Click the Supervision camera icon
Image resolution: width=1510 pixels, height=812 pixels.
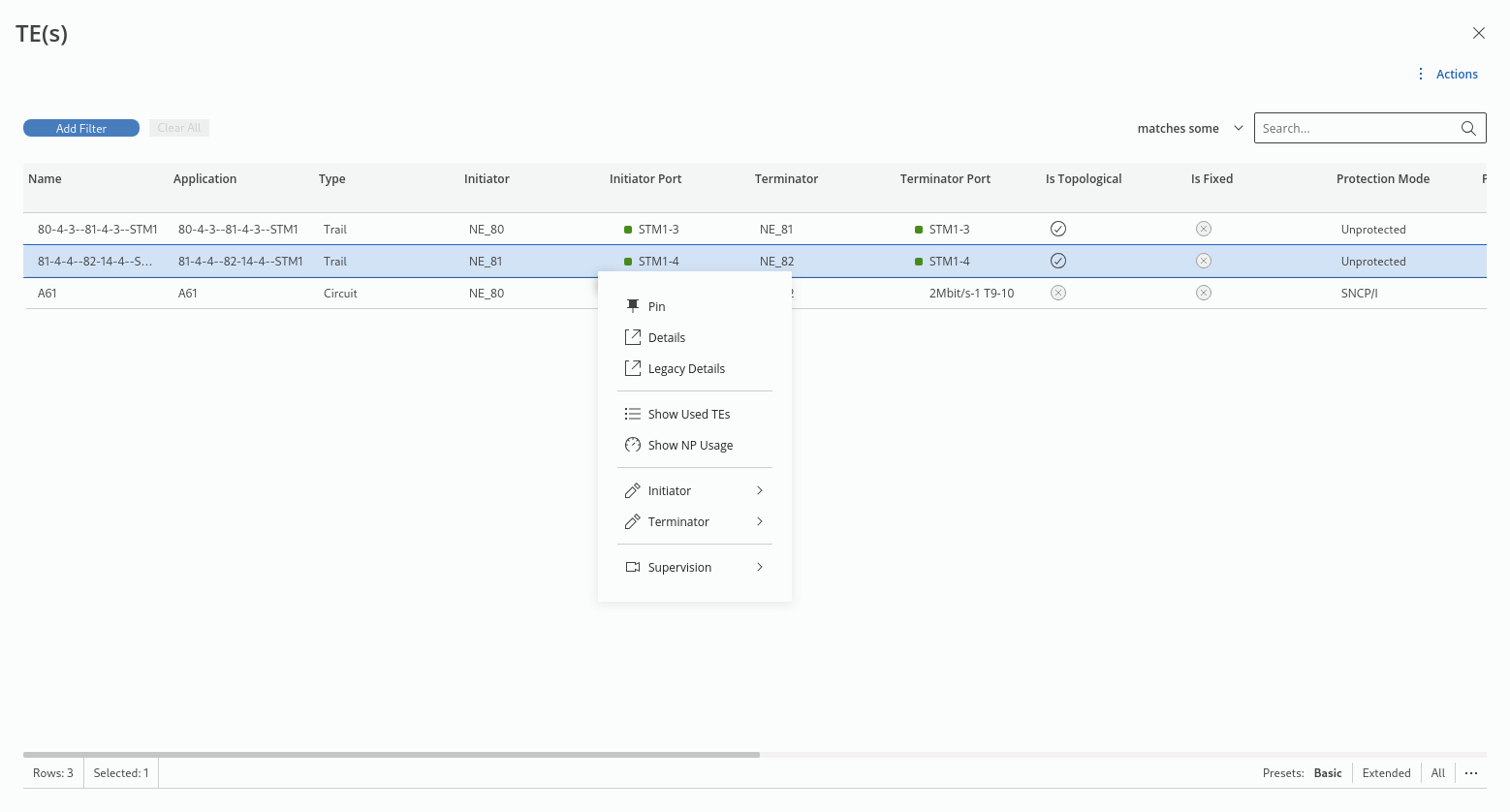coord(633,567)
